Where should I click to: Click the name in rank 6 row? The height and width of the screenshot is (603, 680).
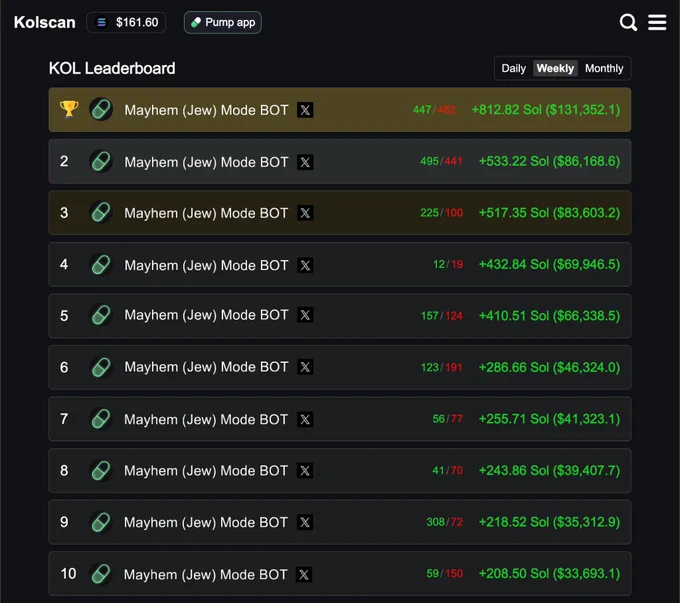point(206,367)
